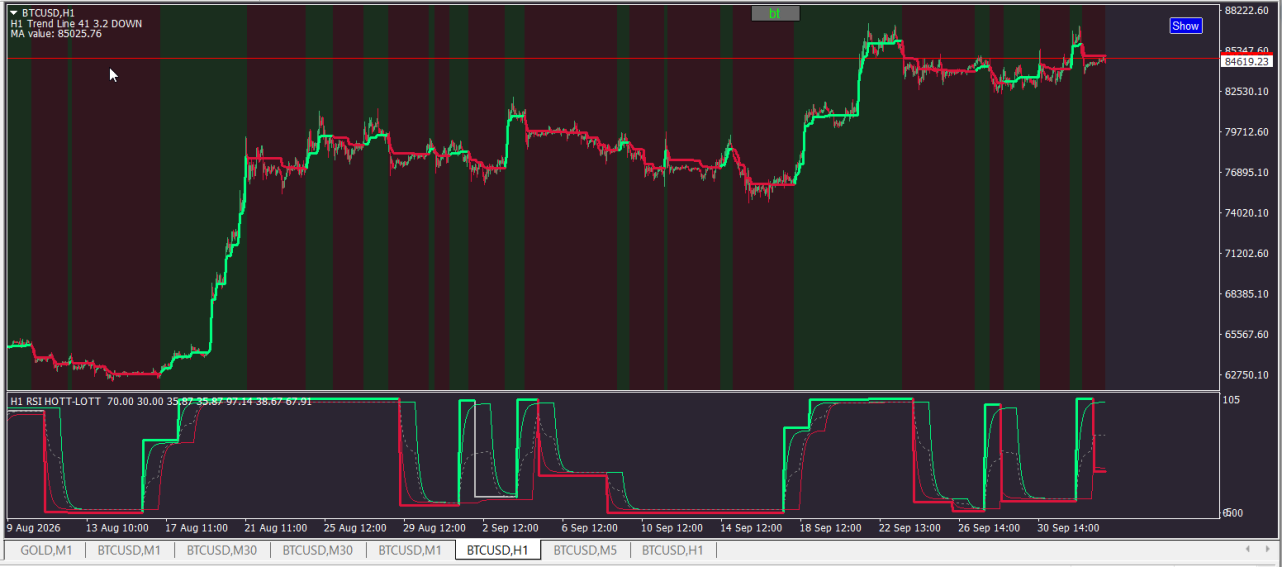This screenshot has height=567, width=1282.
Task: Click the 71202.60 price axis label
Action: (1246, 253)
